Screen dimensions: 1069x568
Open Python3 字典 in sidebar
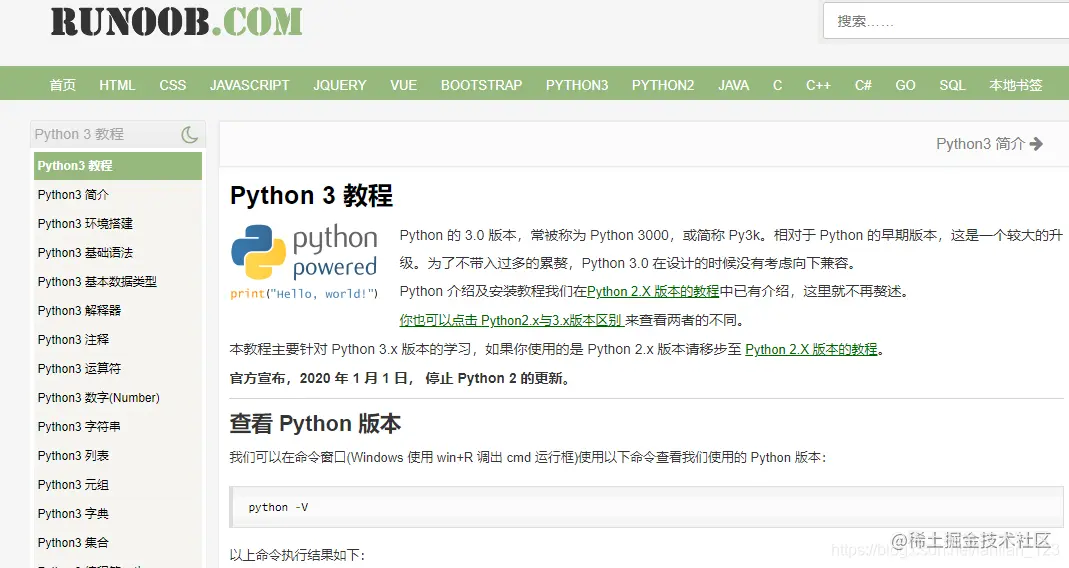[73, 513]
